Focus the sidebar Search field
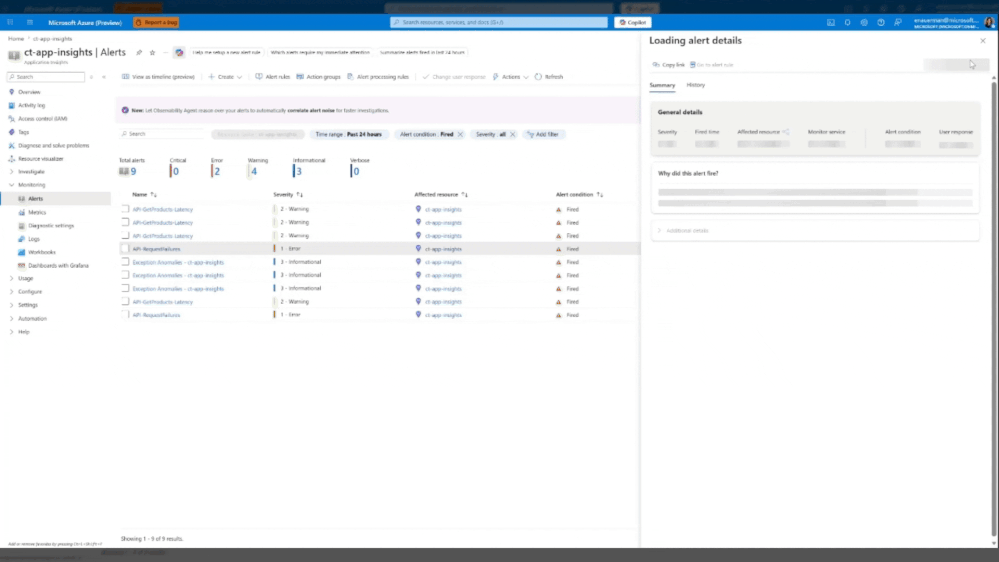 click(x=46, y=77)
